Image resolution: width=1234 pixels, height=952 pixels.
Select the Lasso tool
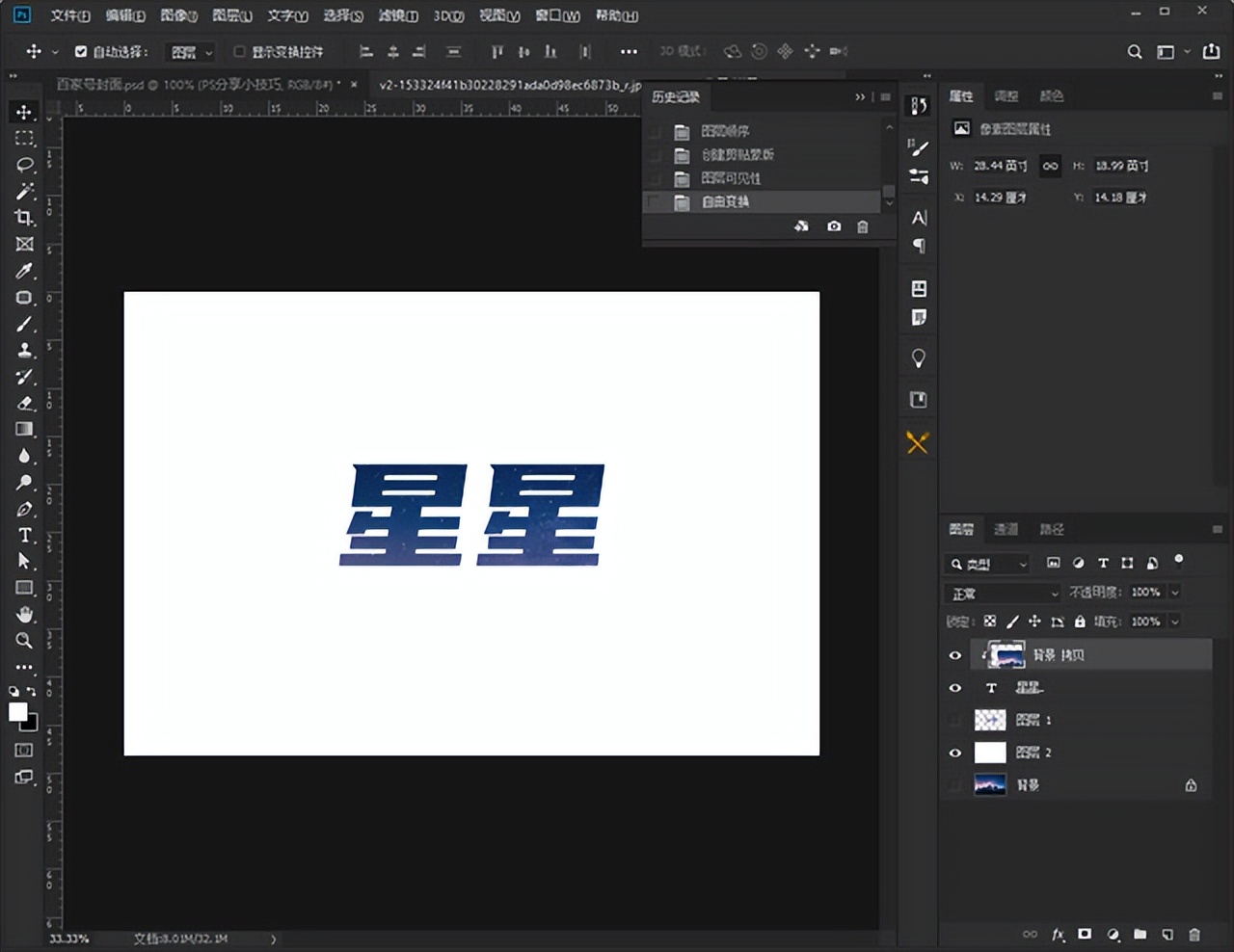(24, 165)
